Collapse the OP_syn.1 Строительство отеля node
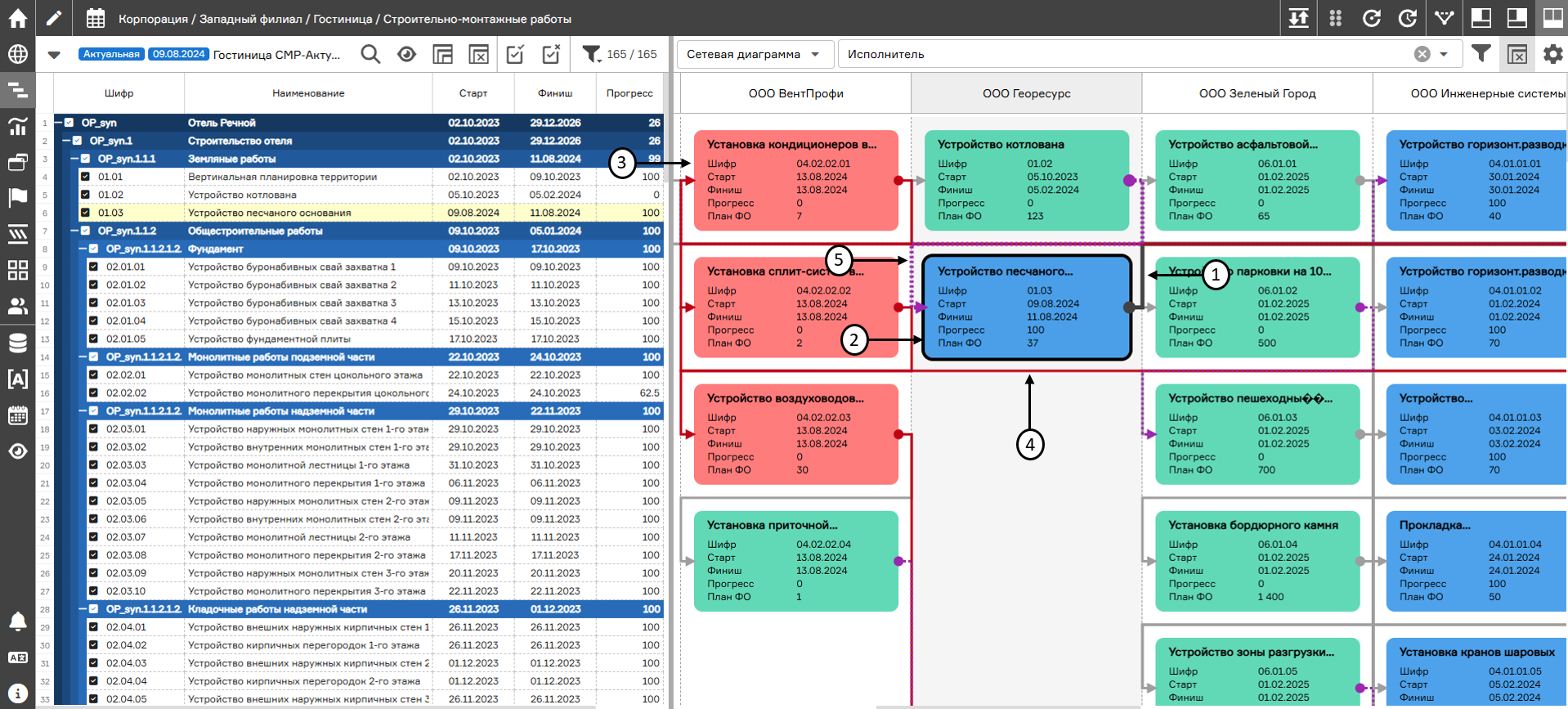The image size is (1568, 709). point(66,141)
